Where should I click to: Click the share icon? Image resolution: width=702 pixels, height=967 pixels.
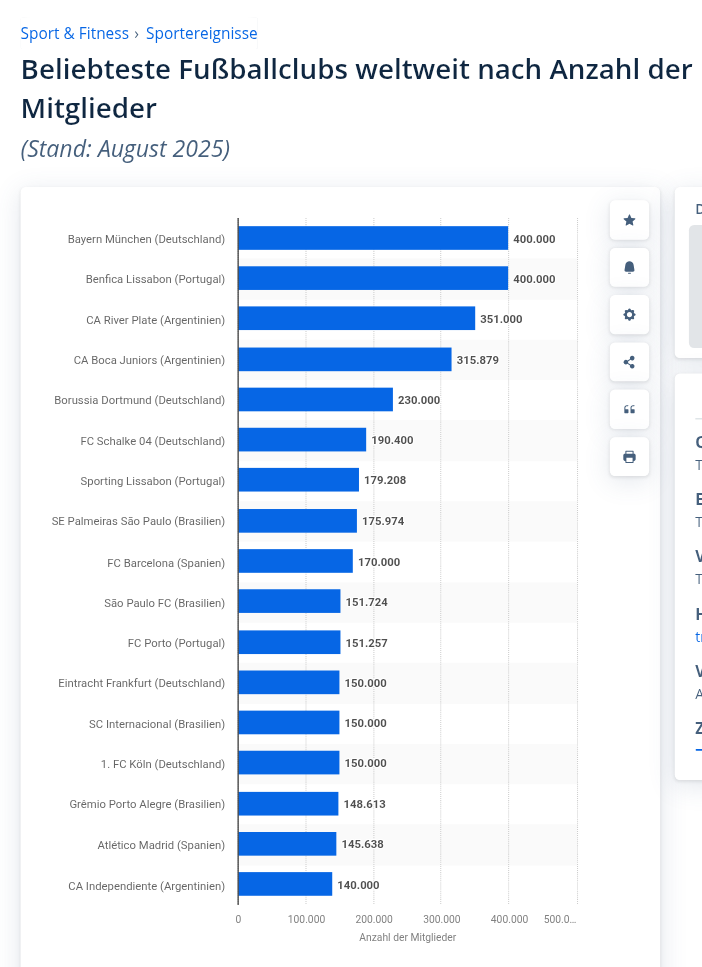(x=629, y=362)
